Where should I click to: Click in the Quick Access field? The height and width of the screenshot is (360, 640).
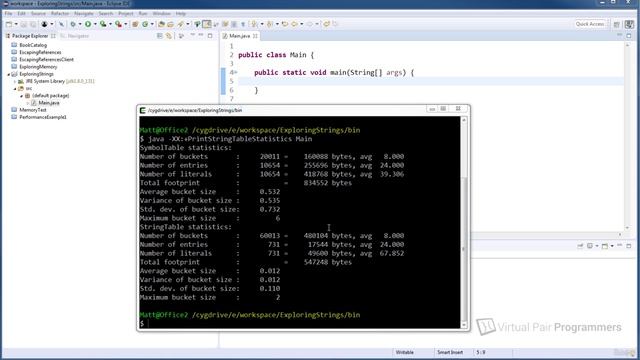591,24
